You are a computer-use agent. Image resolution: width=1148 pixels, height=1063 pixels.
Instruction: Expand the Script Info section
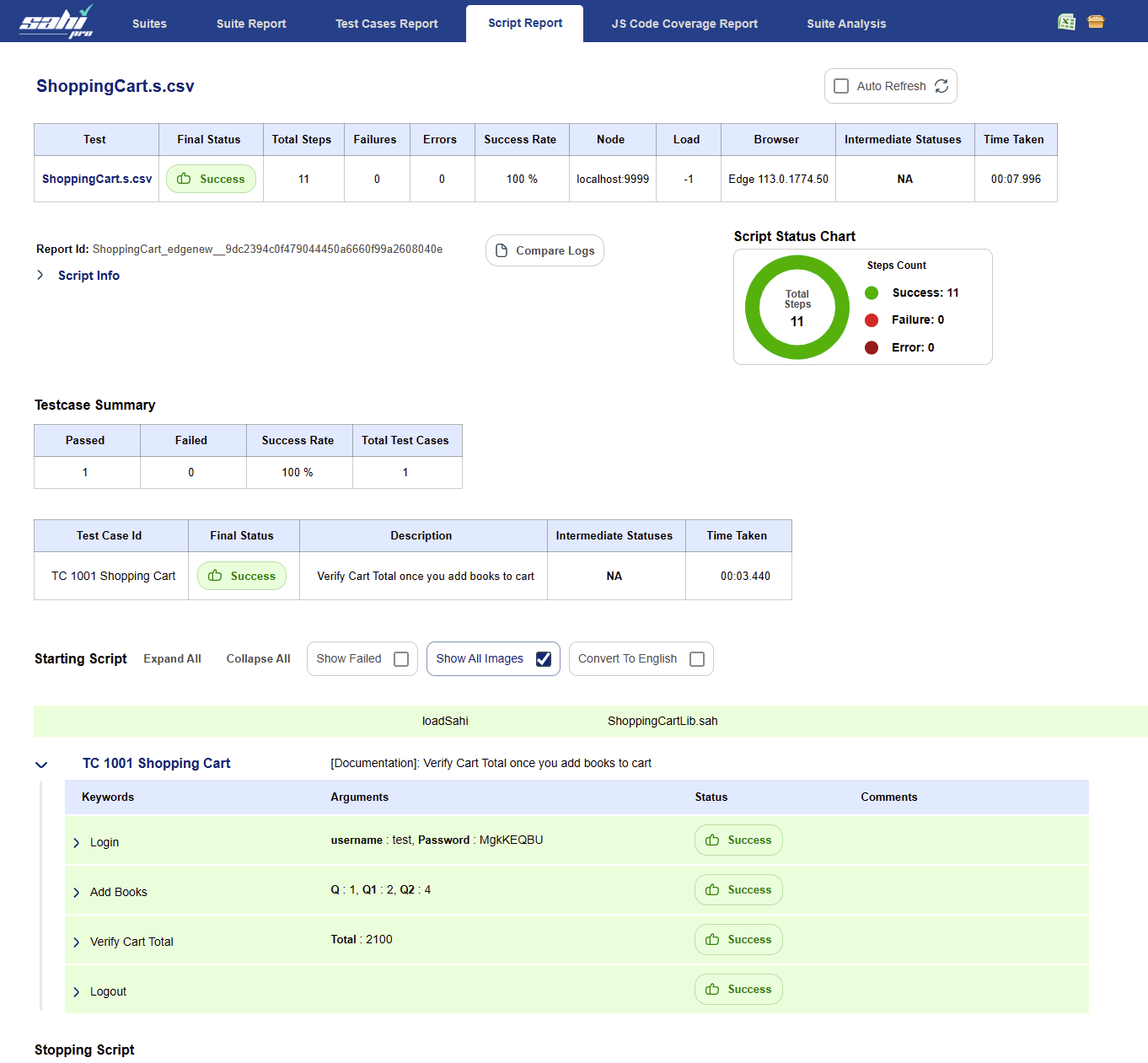[x=40, y=276]
